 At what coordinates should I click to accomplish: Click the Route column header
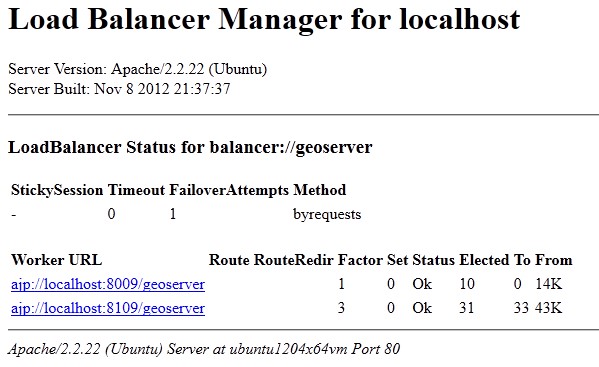[229, 260]
